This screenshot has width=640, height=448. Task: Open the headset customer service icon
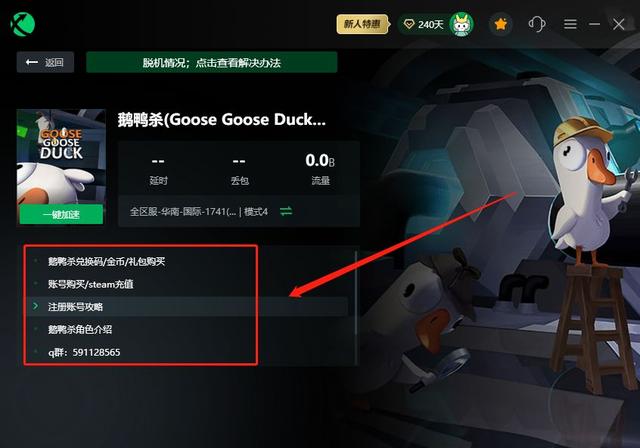click(537, 24)
